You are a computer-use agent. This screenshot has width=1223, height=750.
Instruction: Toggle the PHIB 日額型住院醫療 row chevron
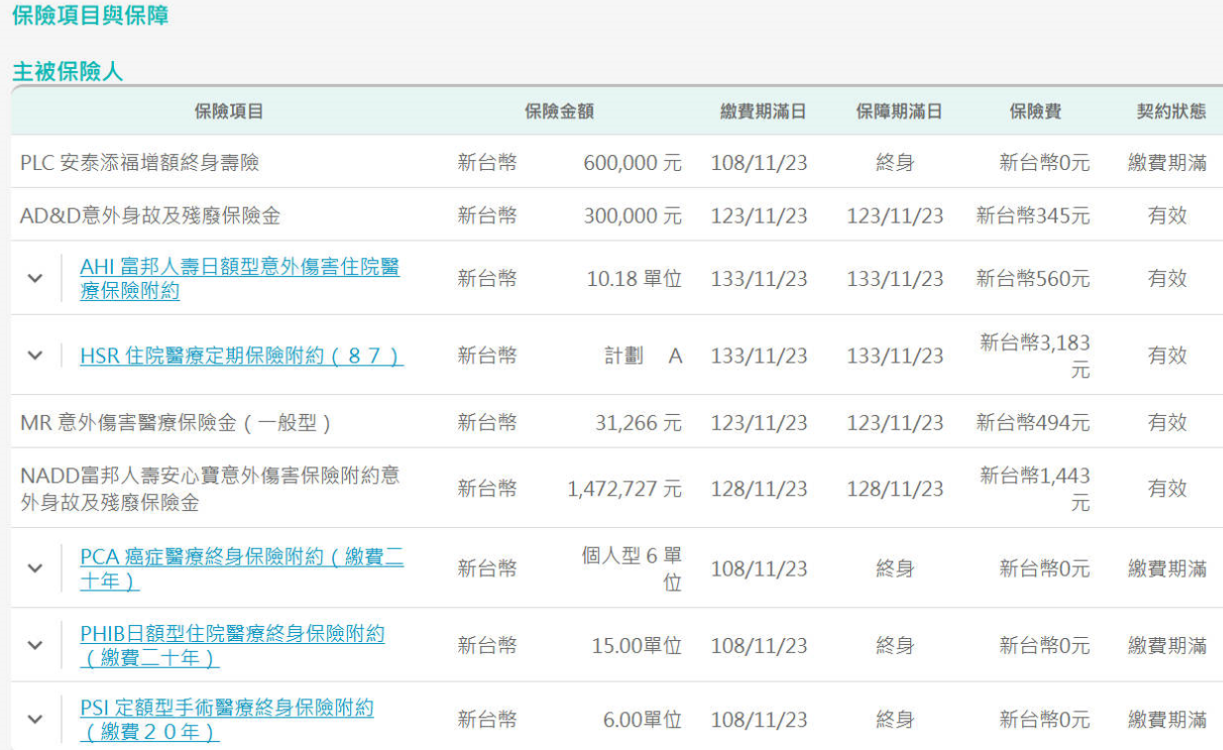coord(35,645)
